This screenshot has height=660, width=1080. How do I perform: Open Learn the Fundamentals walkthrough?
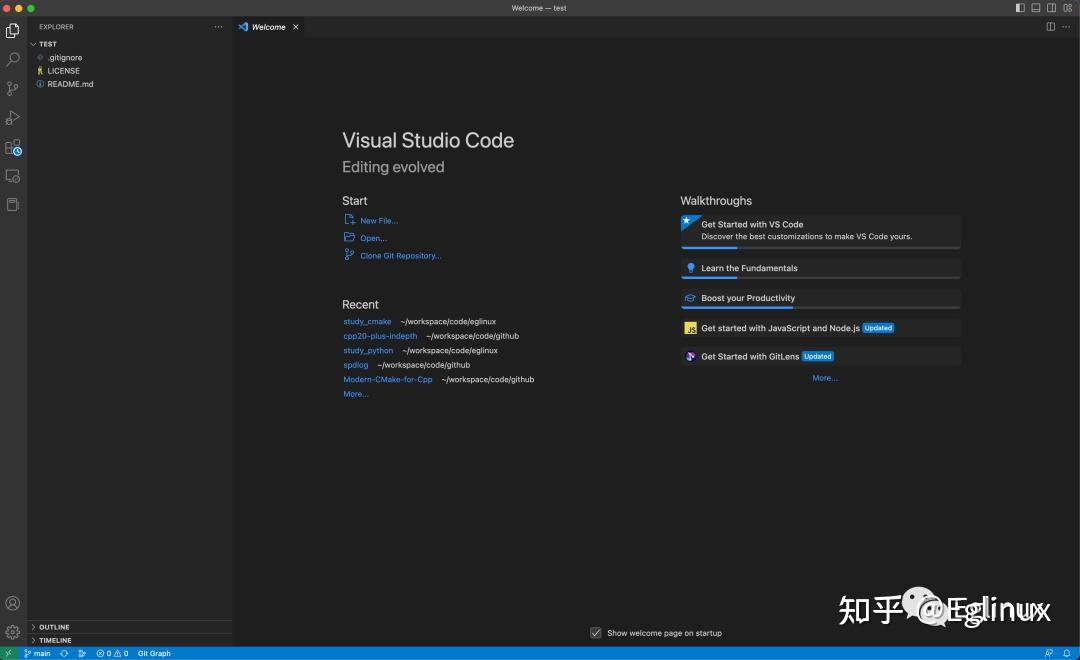click(820, 269)
